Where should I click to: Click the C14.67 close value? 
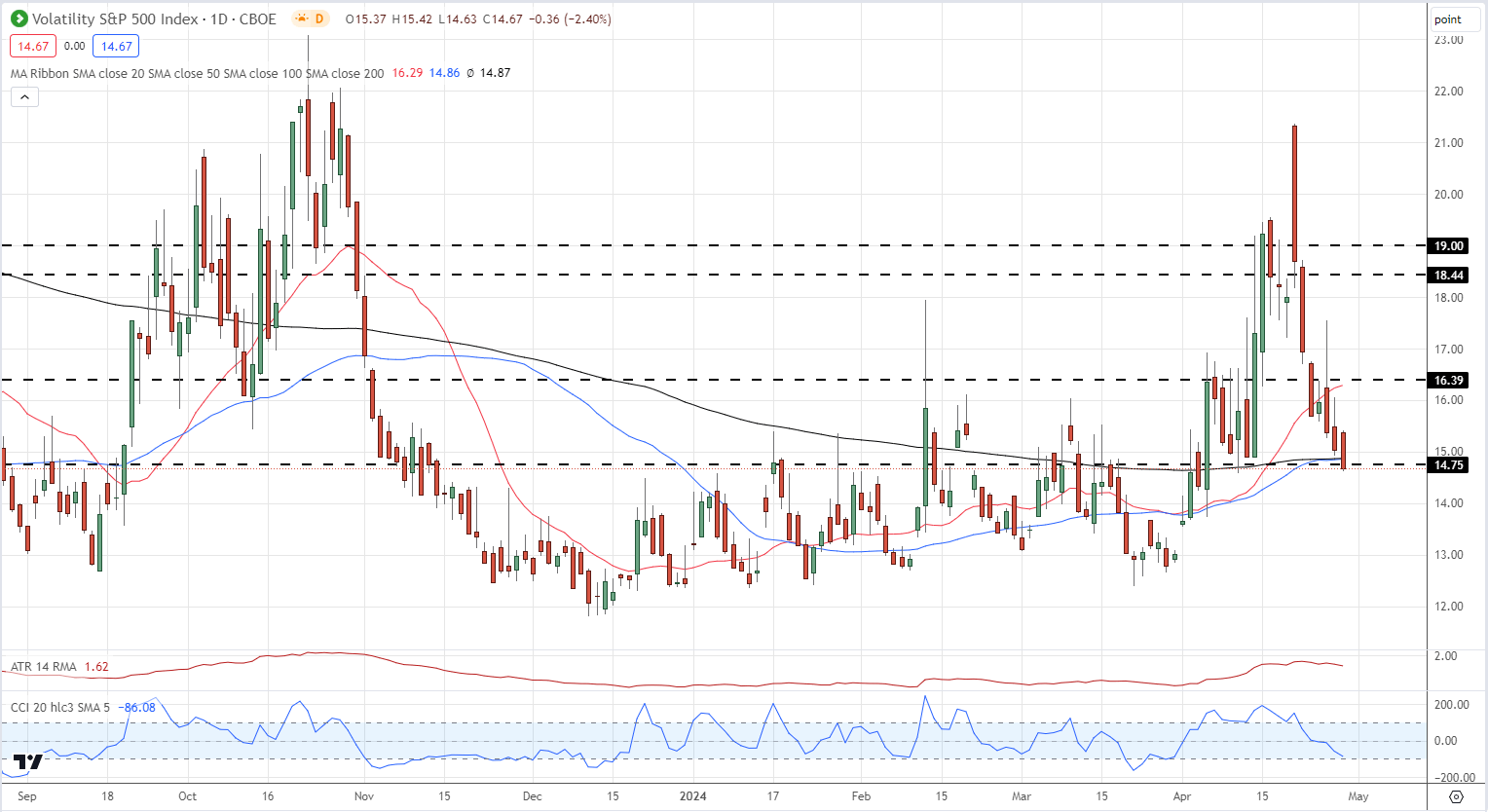pyautogui.click(x=502, y=18)
